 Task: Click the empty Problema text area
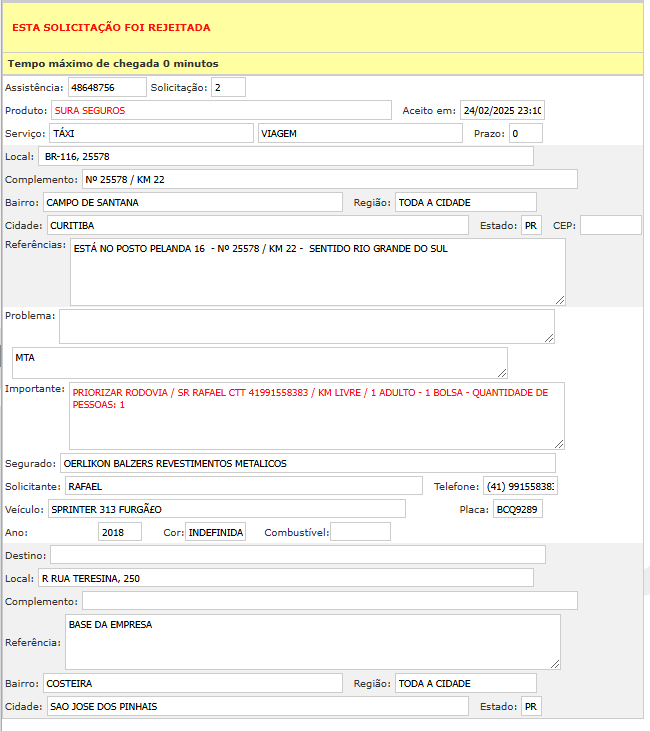click(306, 326)
